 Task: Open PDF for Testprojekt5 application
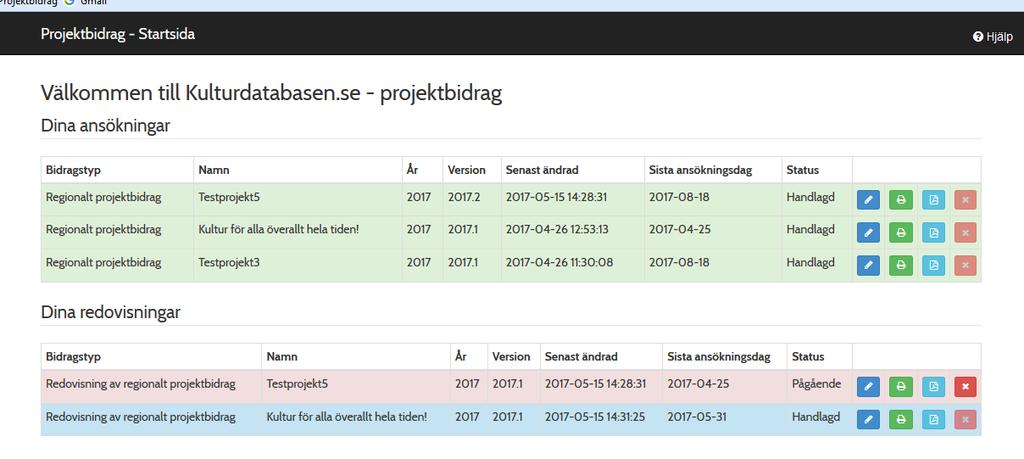pyautogui.click(x=933, y=200)
